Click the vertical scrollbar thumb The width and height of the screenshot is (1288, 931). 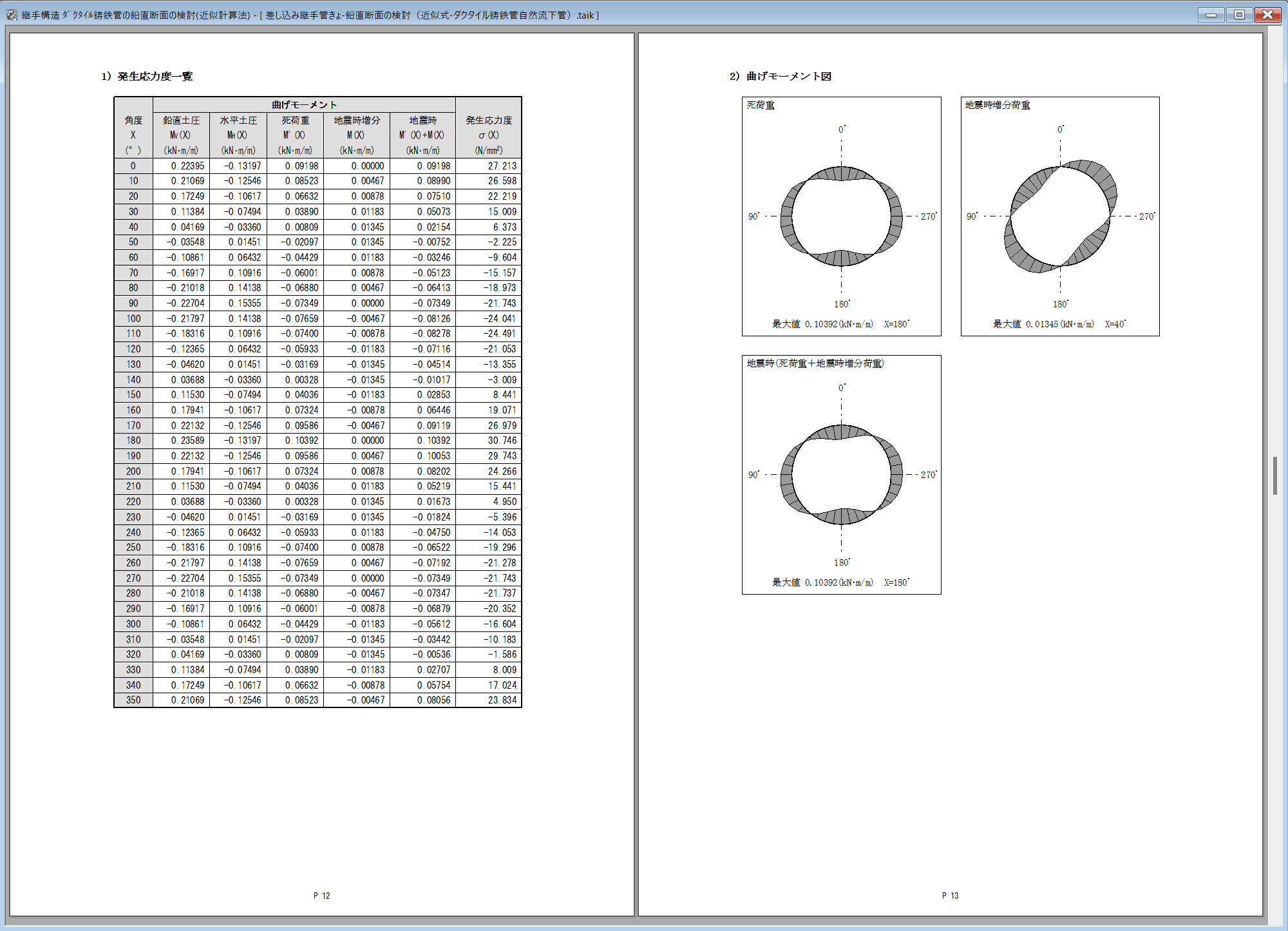(1274, 475)
